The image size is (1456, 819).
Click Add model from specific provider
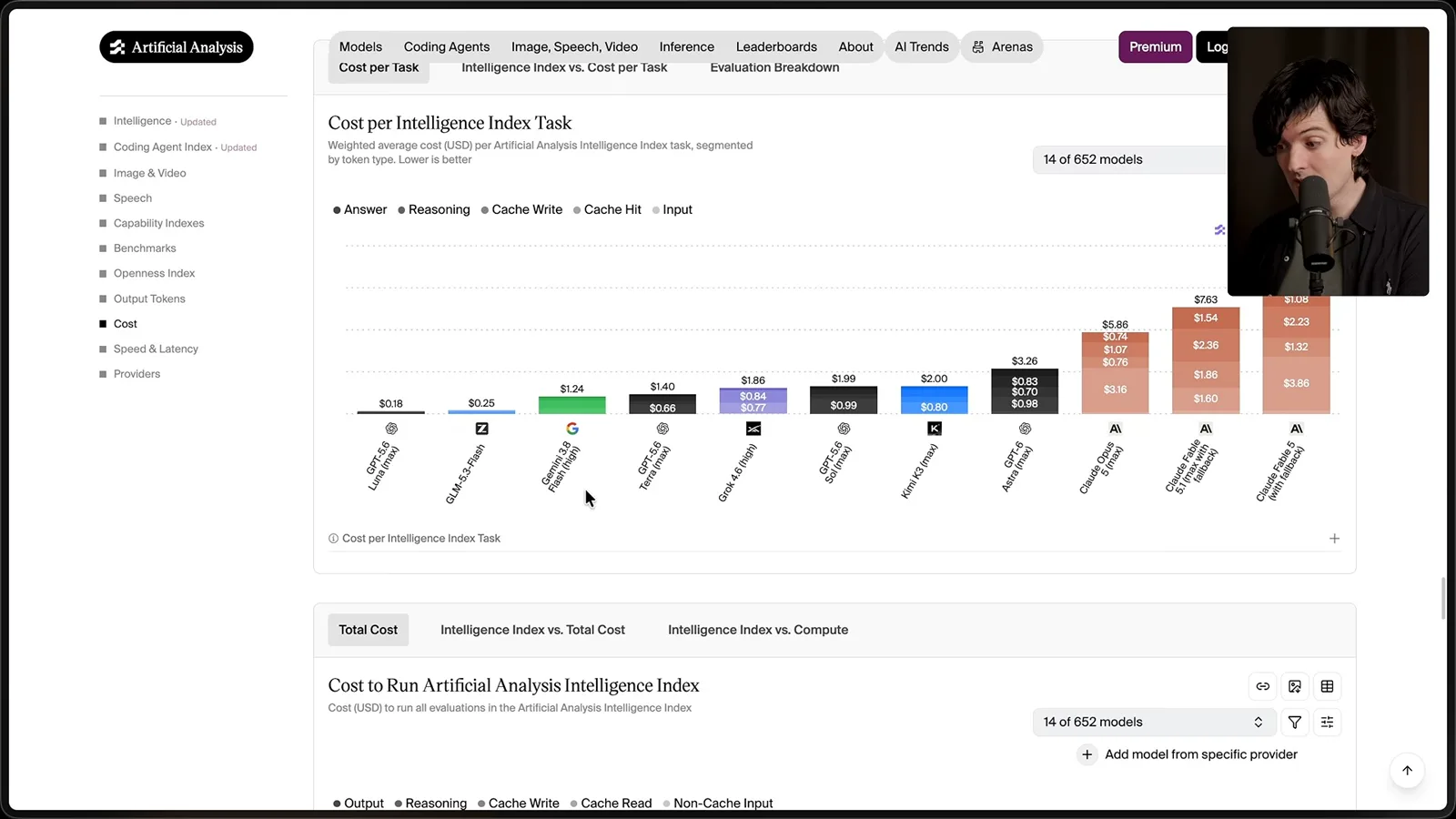1188,754
